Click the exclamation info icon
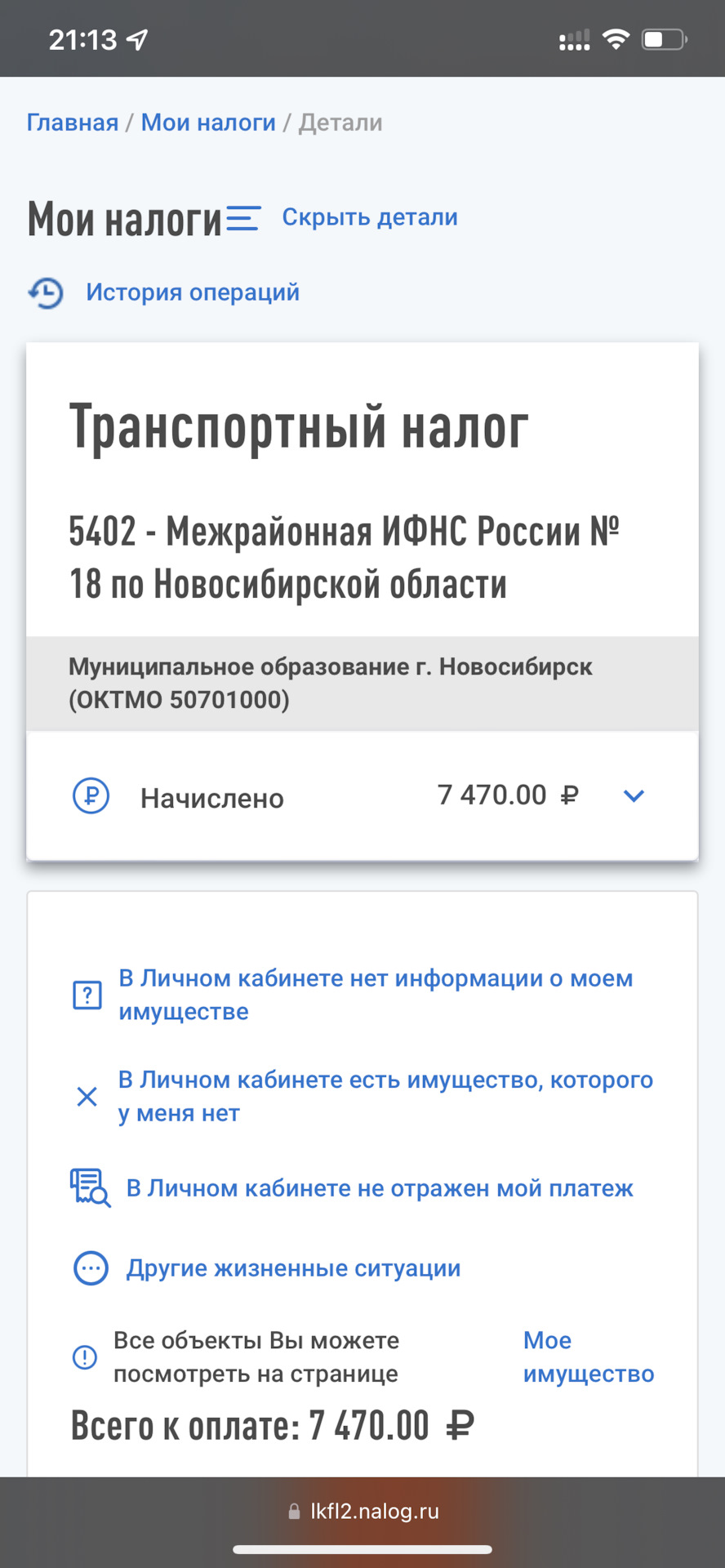Screen dimensions: 725x1568 coord(85,1356)
